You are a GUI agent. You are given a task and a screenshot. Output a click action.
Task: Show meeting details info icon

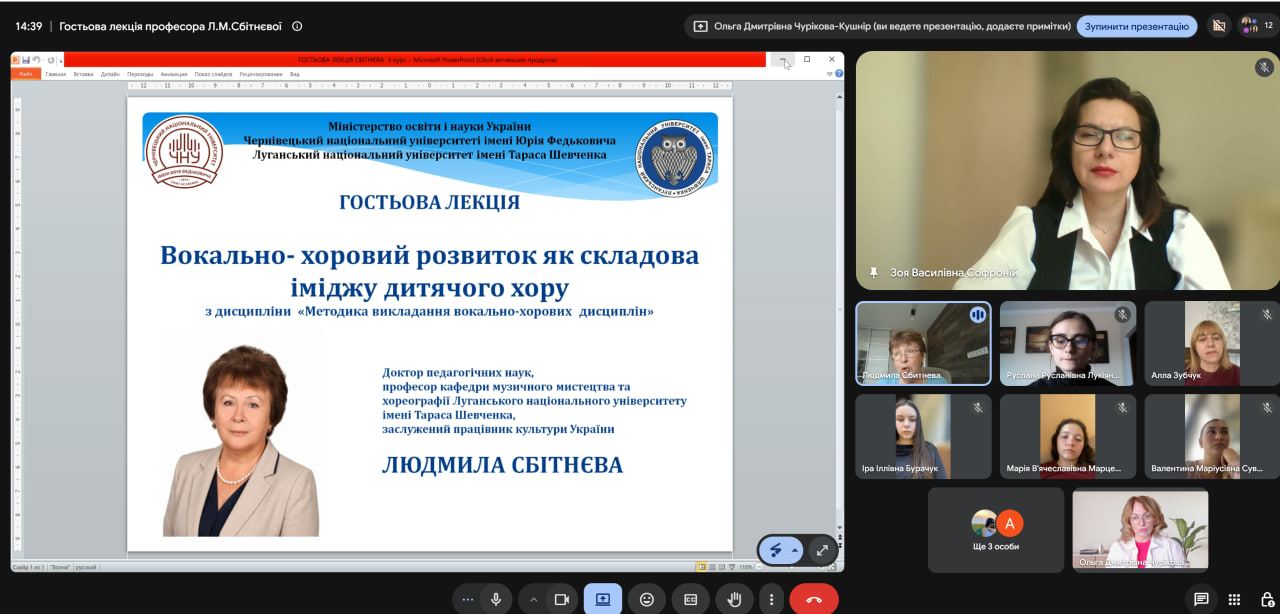(297, 26)
